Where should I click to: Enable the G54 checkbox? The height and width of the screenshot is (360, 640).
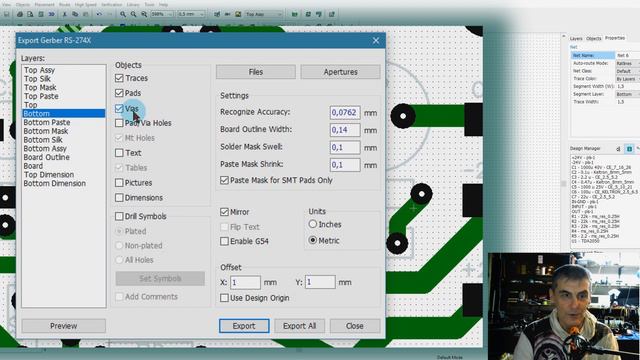tap(224, 241)
